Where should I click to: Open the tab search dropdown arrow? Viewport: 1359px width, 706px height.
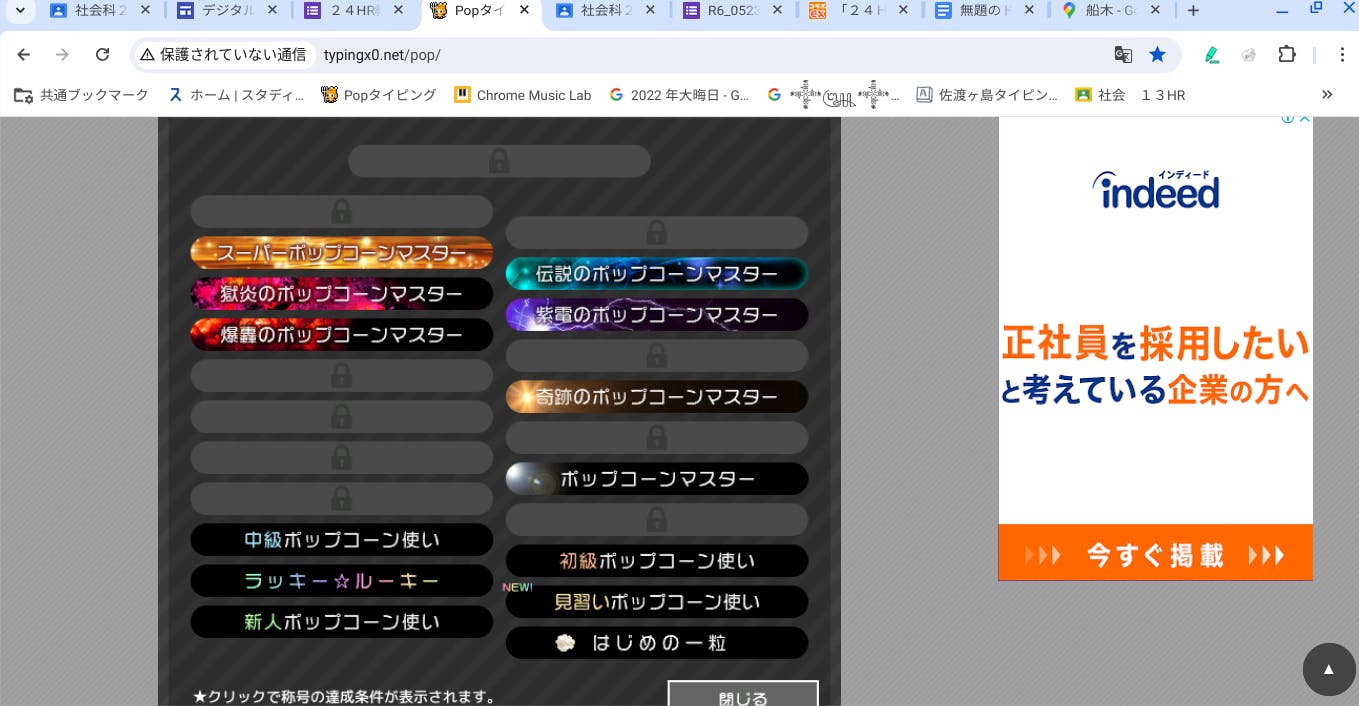pyautogui.click(x=19, y=11)
